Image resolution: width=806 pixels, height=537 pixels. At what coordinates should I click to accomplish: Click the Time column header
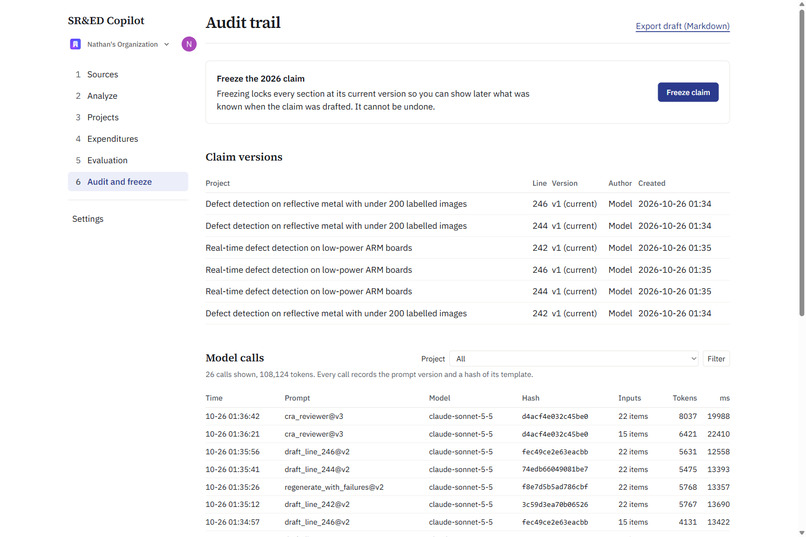tap(214, 398)
